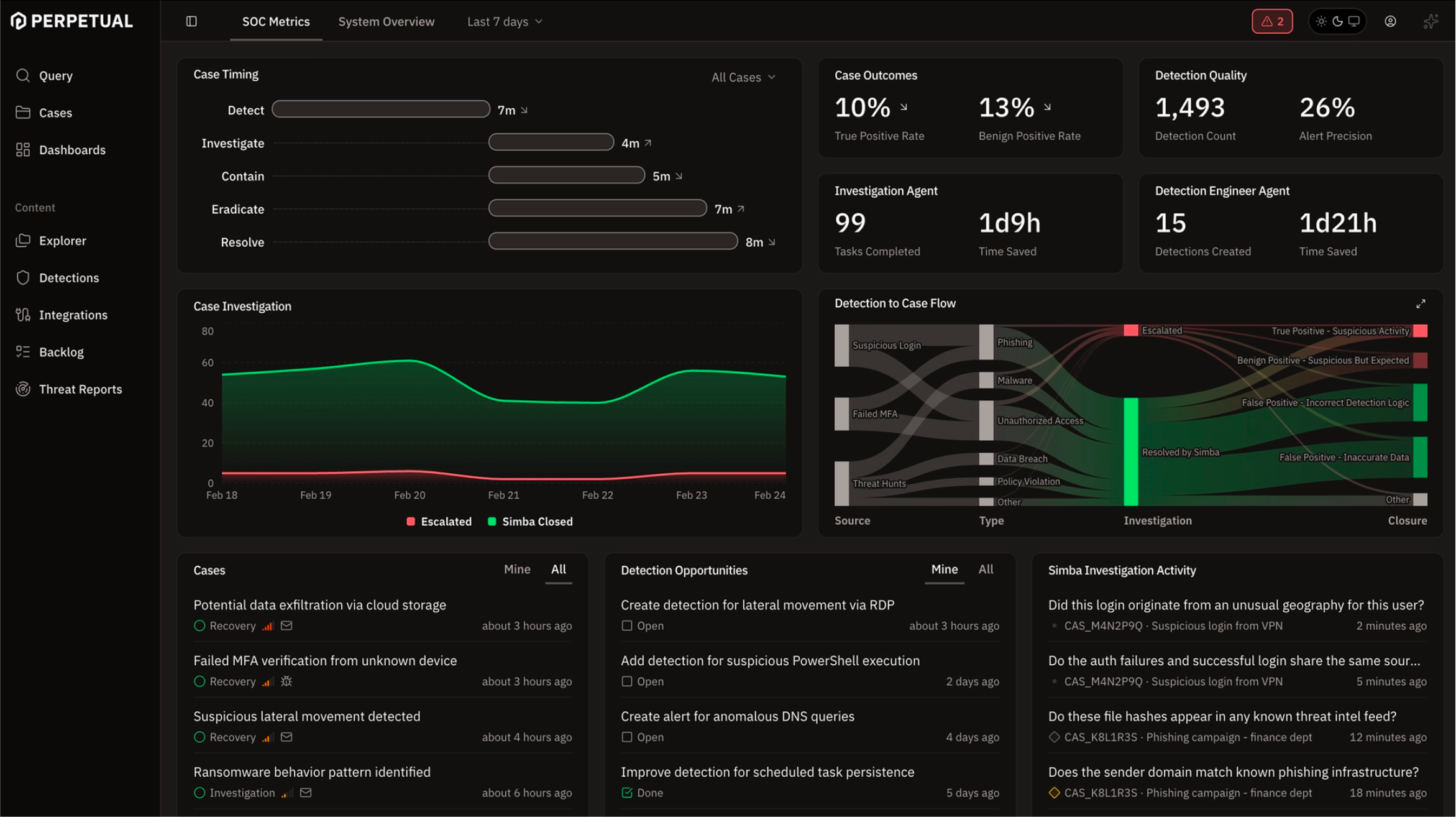Switch theme to light mode using the sun icon
This screenshot has height=817, width=1456.
point(1321,21)
